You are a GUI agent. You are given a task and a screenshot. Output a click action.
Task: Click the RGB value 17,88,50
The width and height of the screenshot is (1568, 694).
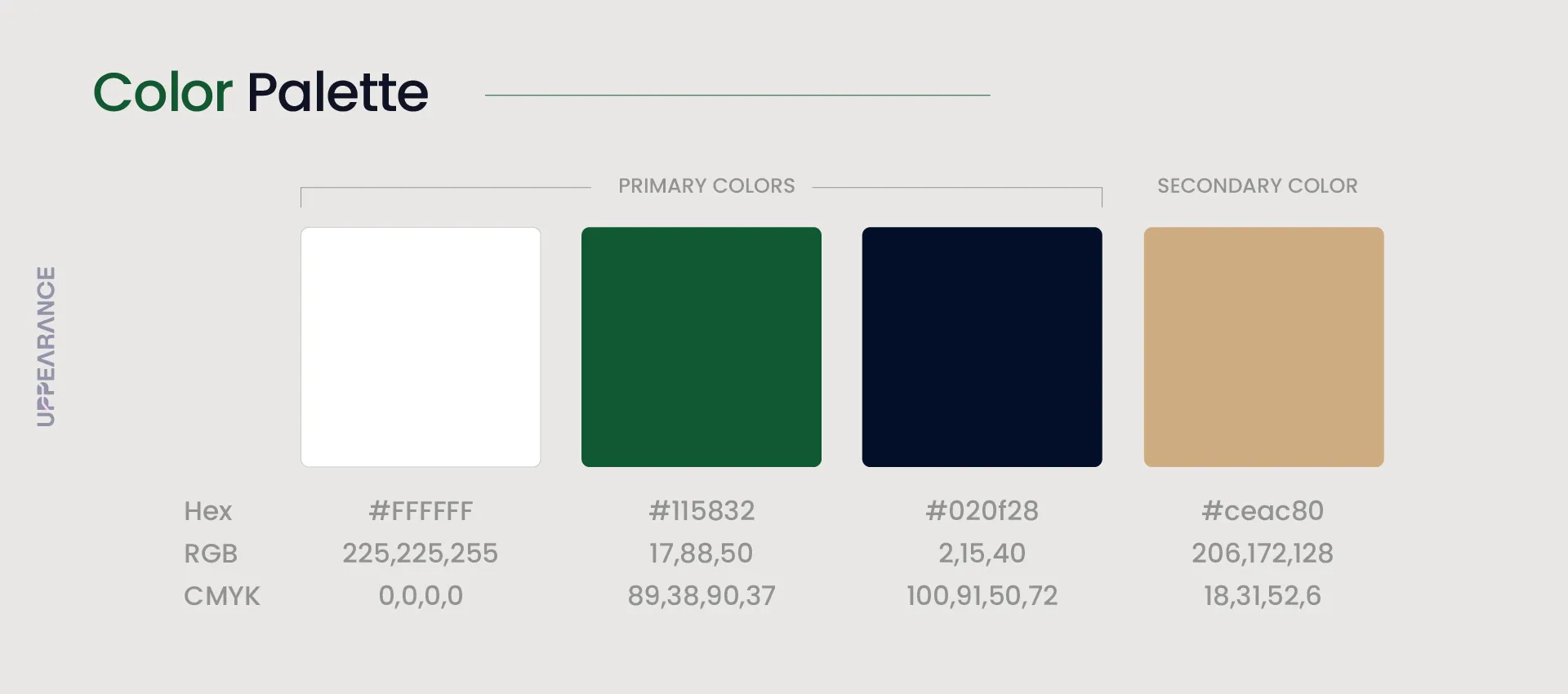702,554
